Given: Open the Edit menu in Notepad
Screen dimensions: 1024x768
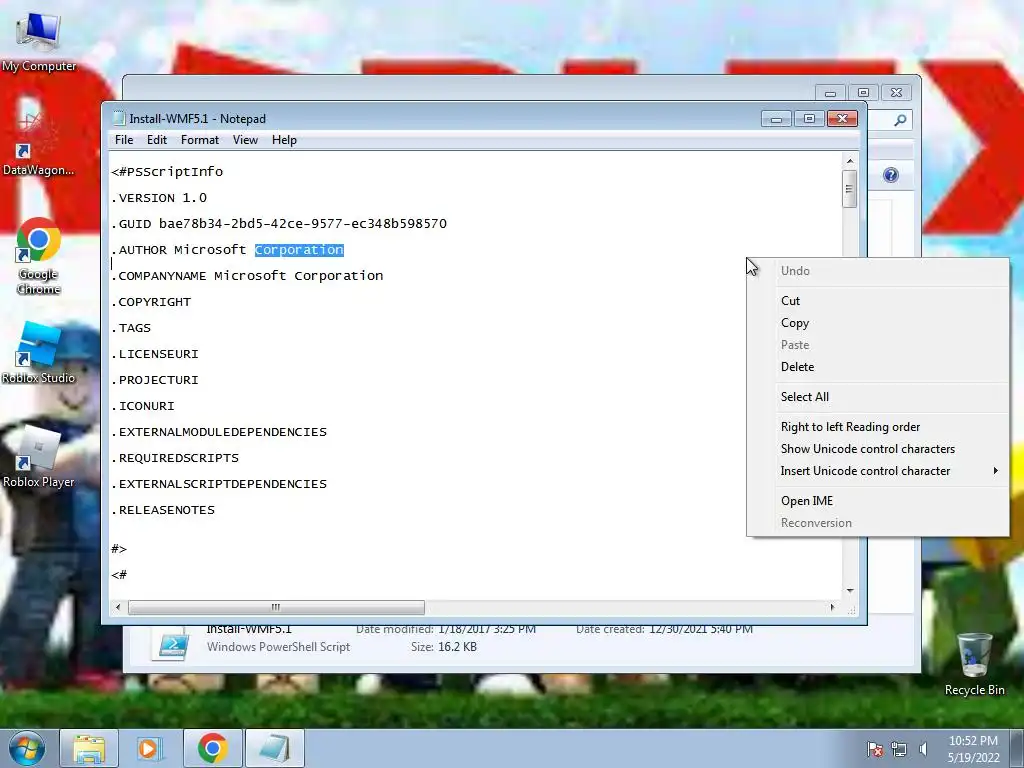Looking at the screenshot, I should pyautogui.click(x=157, y=140).
